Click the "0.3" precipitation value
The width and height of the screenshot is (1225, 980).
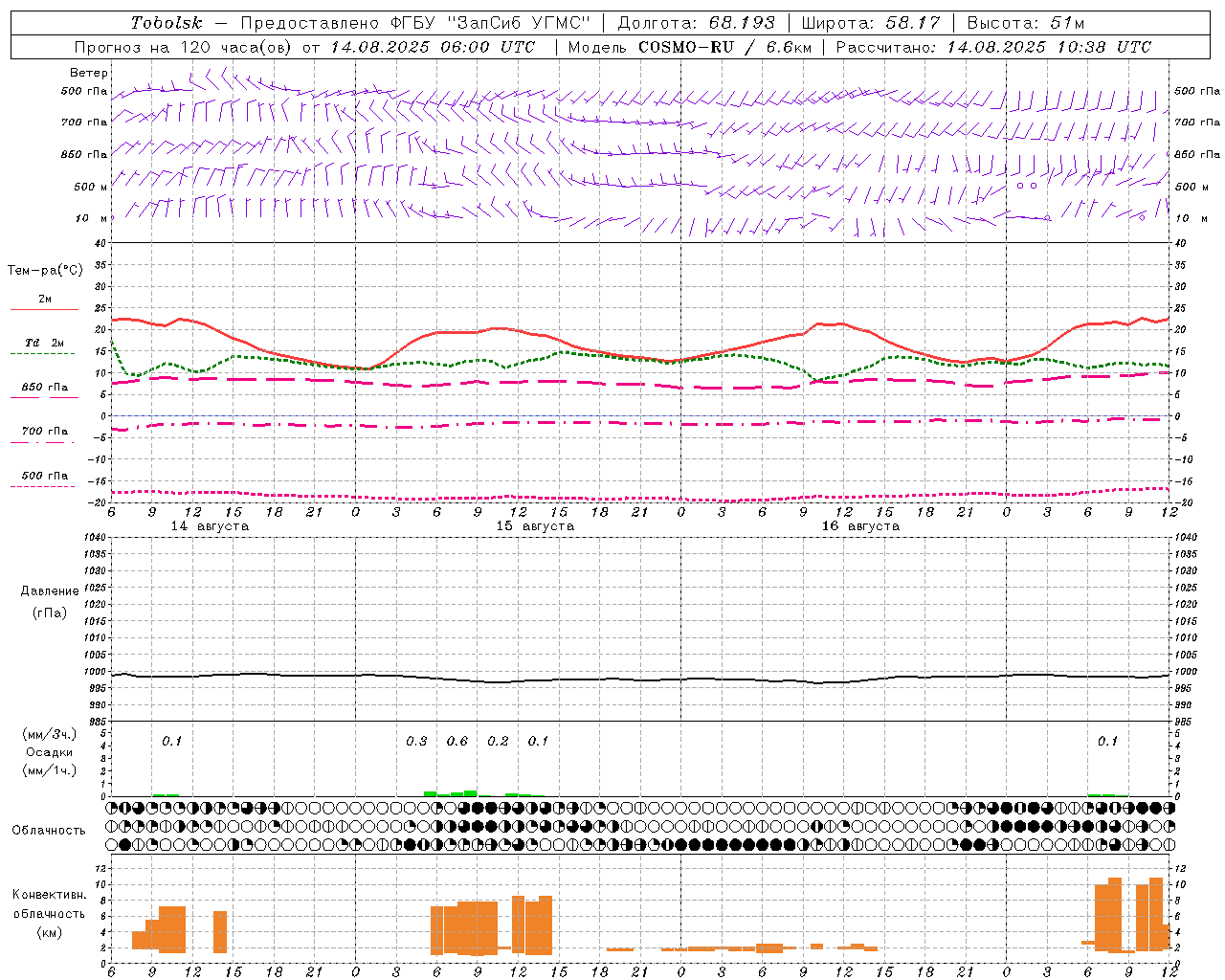(416, 742)
